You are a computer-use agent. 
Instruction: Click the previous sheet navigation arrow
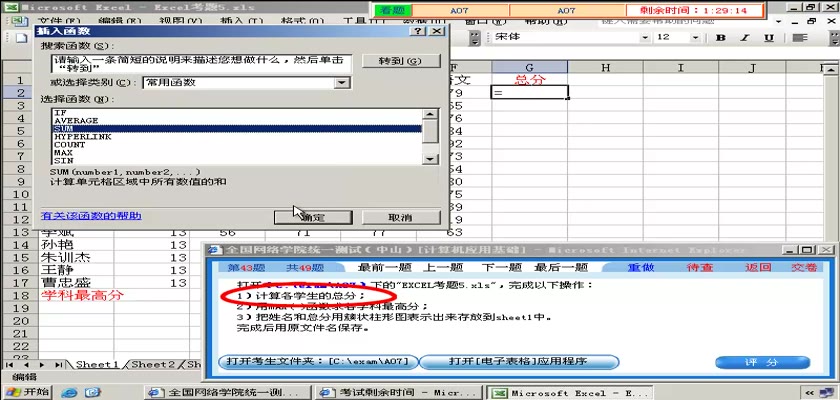[x=26, y=365]
